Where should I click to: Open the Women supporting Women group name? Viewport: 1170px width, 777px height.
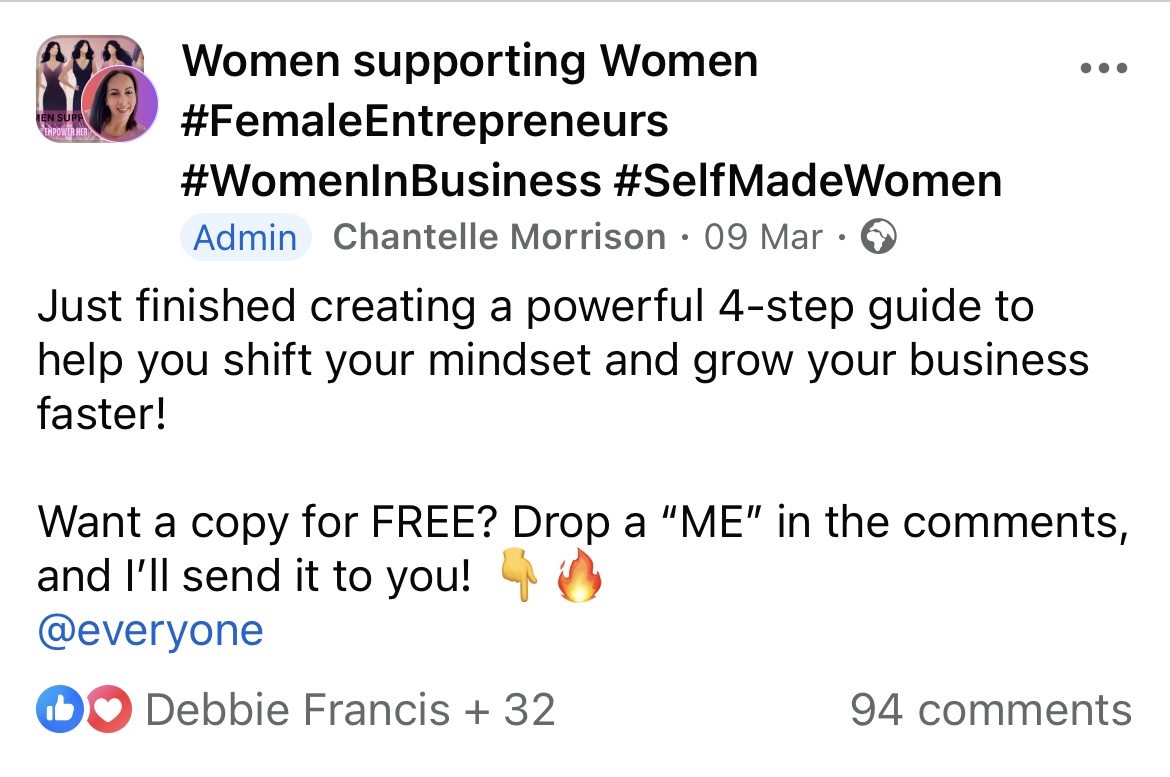click(x=469, y=62)
